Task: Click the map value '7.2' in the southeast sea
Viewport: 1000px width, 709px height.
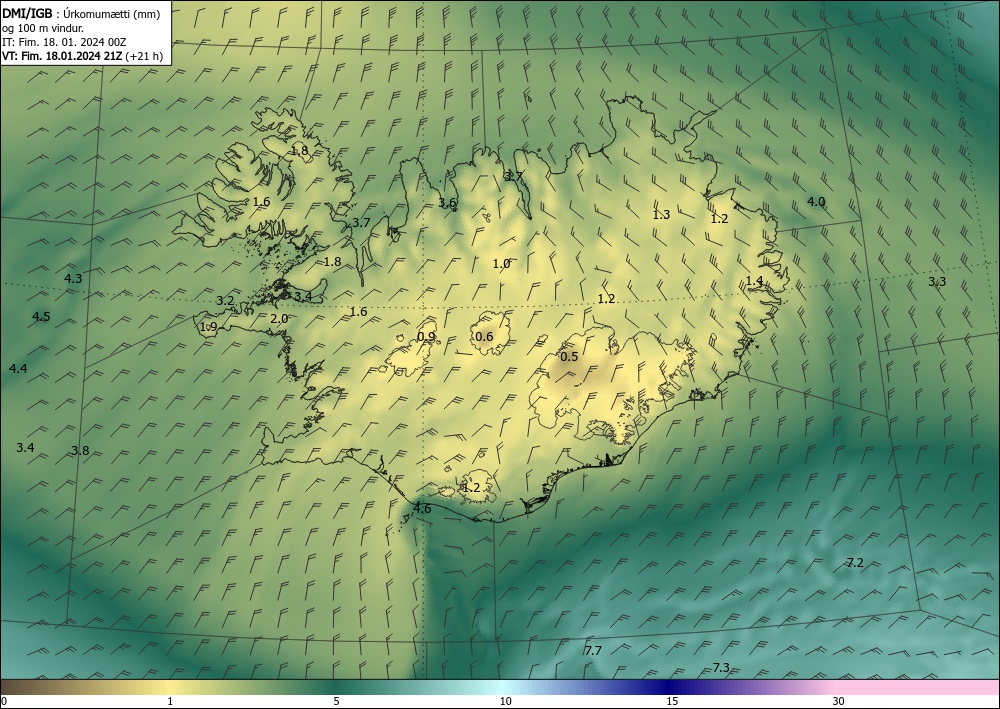Action: click(855, 563)
